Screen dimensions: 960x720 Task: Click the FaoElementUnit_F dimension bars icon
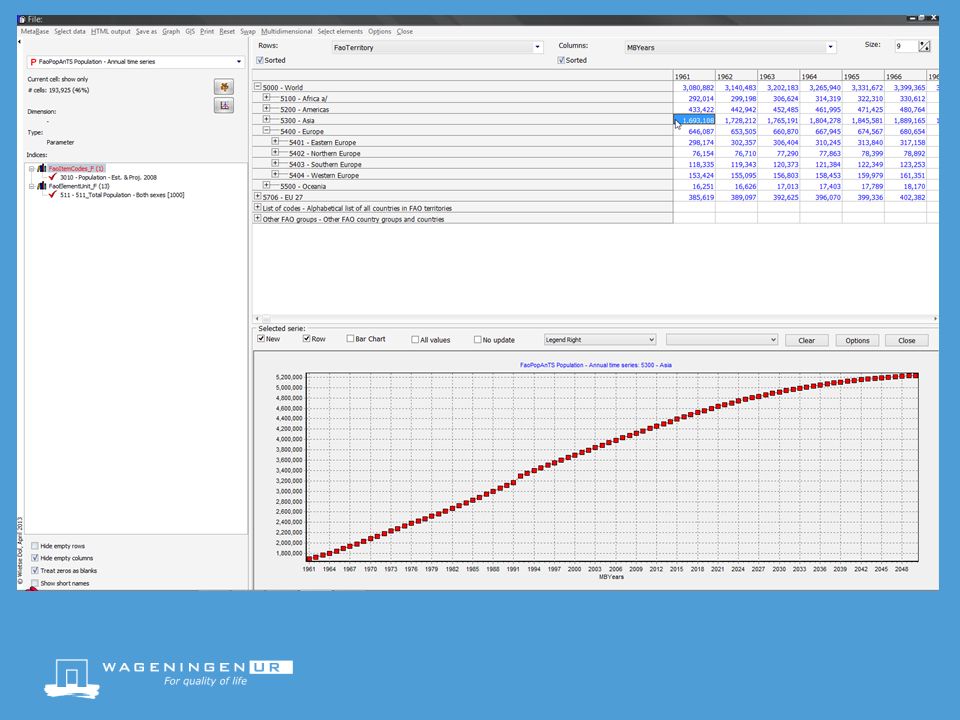(42, 186)
